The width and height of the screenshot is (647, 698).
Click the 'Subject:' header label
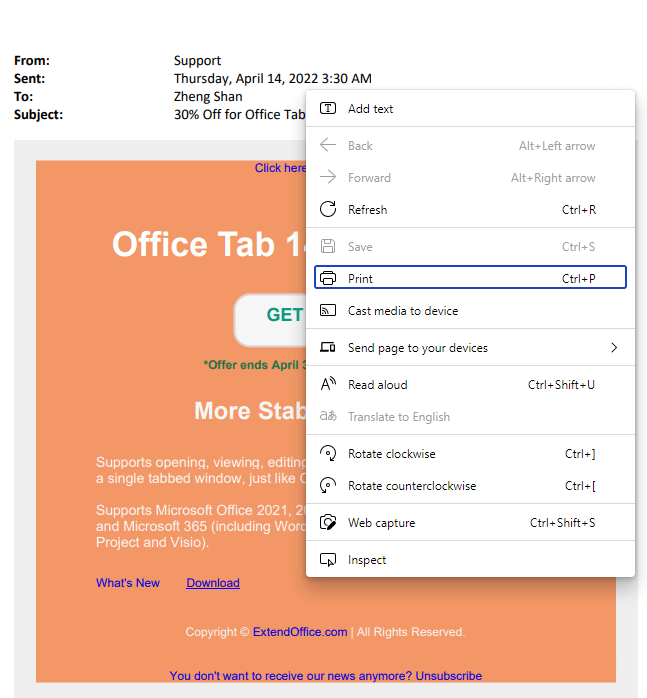(38, 114)
